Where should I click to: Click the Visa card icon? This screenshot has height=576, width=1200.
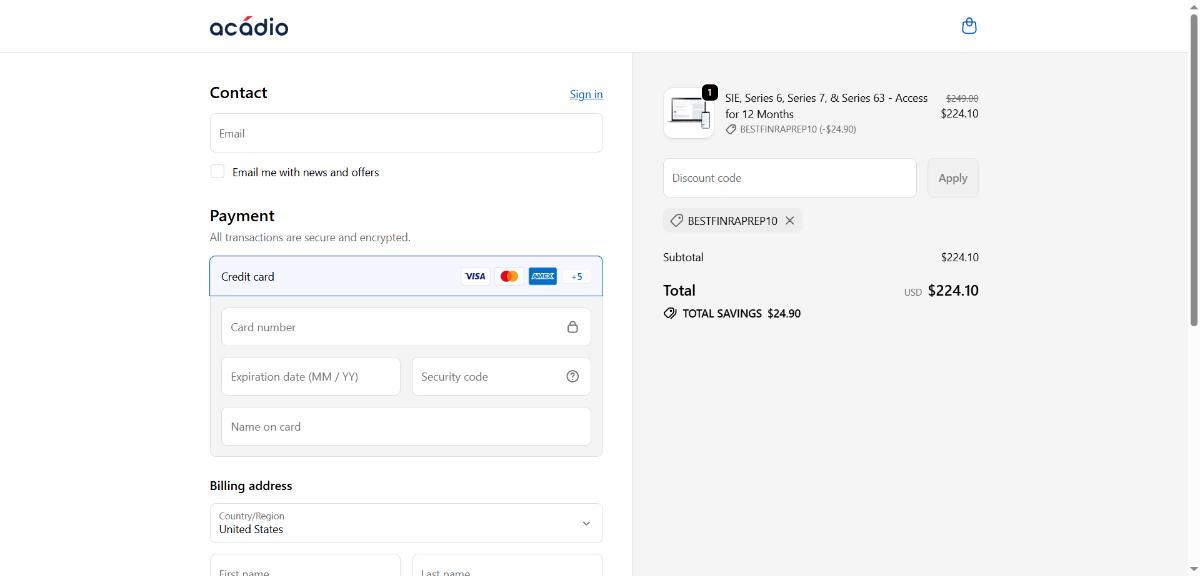point(475,276)
